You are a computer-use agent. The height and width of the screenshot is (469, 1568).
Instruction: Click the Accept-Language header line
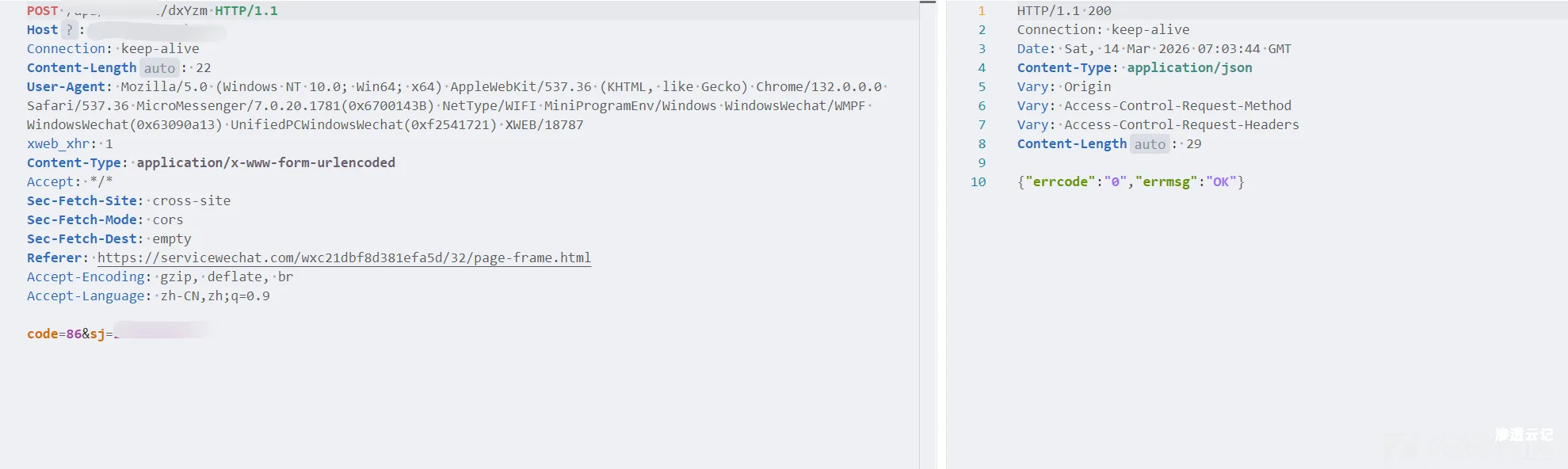pyautogui.click(x=148, y=296)
